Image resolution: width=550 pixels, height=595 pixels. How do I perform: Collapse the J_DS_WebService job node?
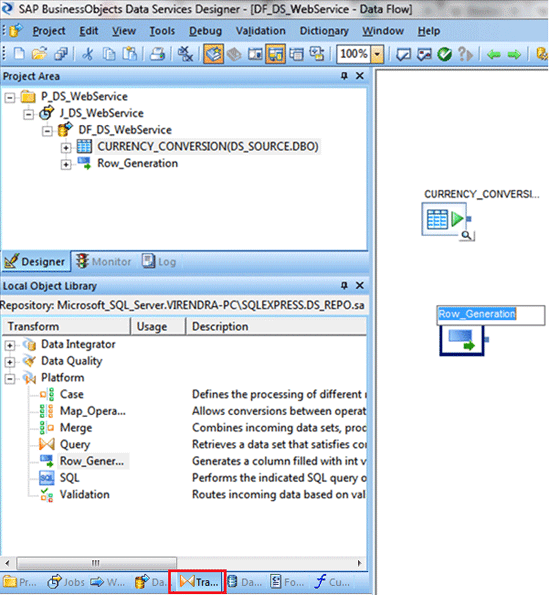tap(28, 114)
